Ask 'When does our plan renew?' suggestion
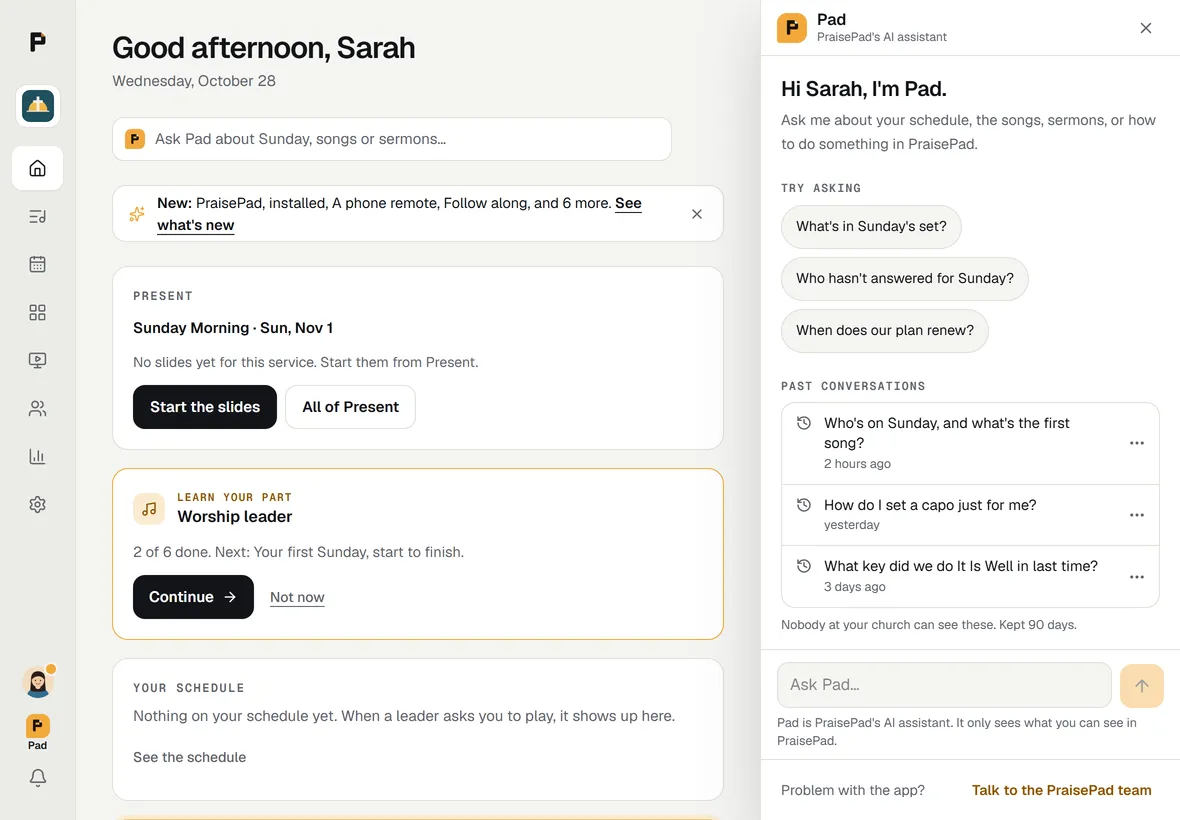1180x820 pixels. tap(885, 330)
